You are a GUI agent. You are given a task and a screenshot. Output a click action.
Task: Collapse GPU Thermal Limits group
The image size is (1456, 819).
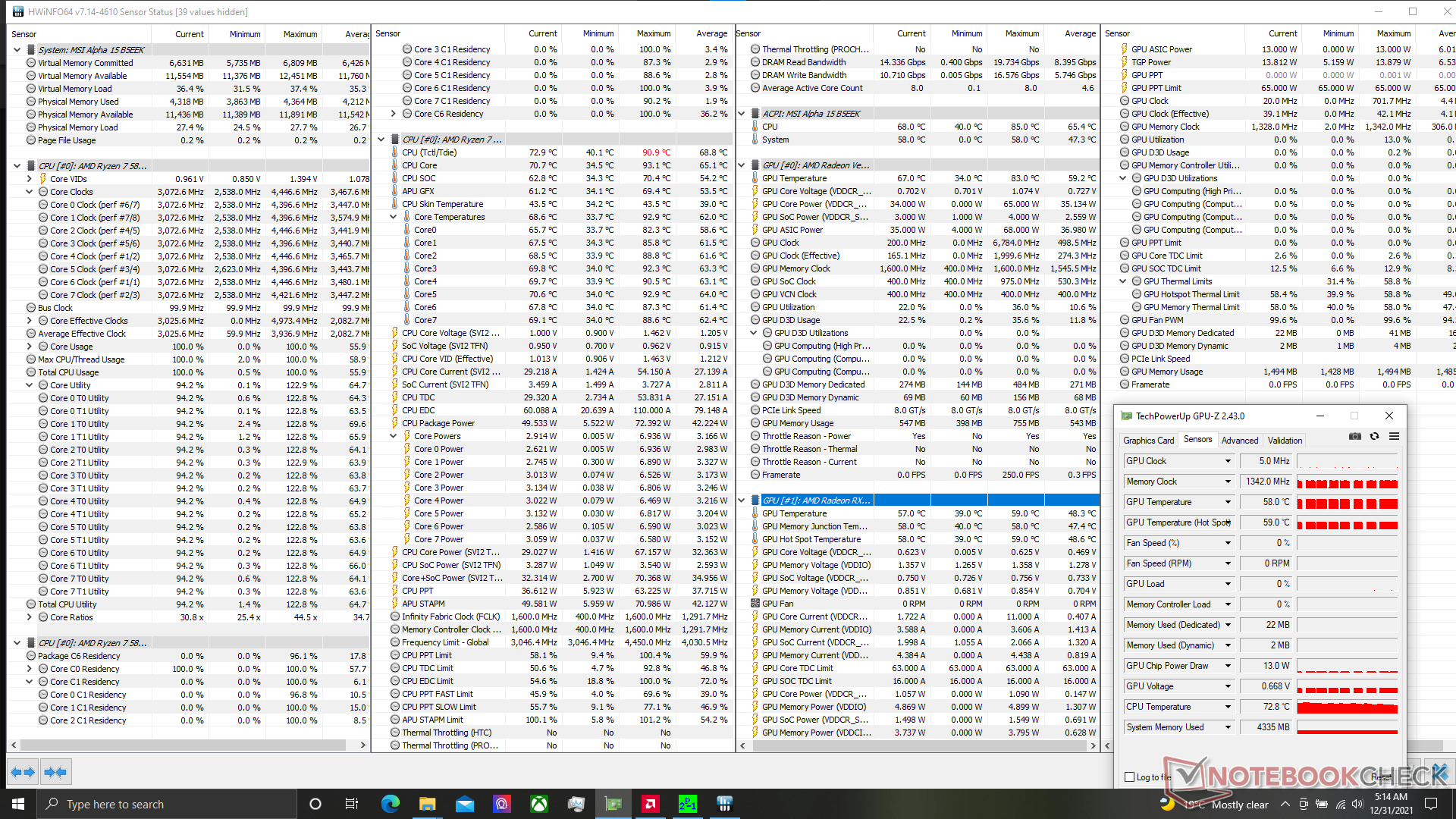pyautogui.click(x=1123, y=281)
